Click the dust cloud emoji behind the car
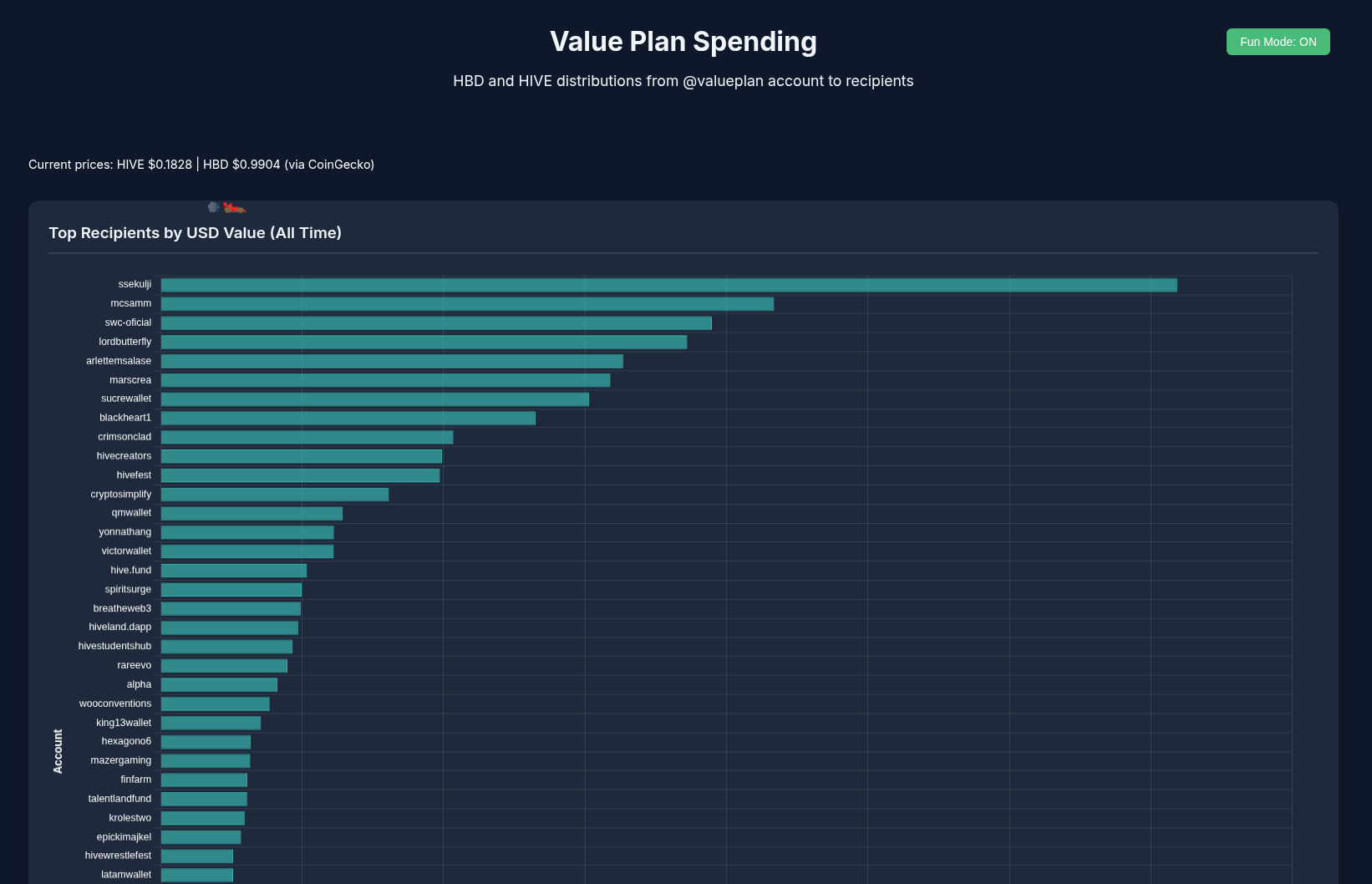1372x884 pixels. [214, 207]
